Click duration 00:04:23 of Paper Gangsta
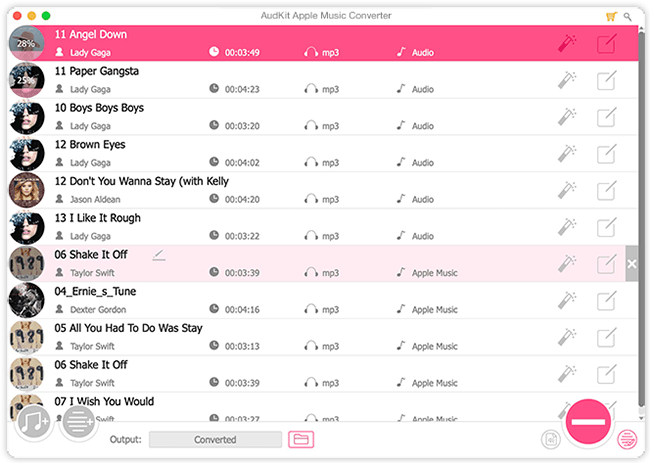Image resolution: width=650 pixels, height=463 pixels. 242,89
